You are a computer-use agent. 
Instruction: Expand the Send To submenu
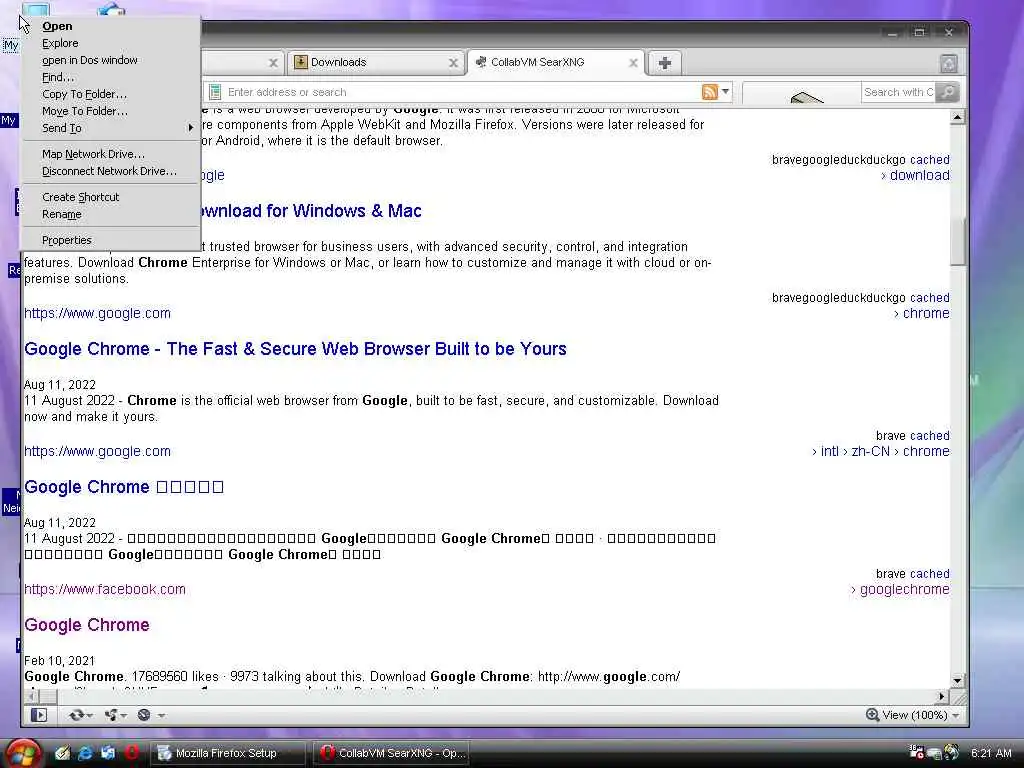111,128
